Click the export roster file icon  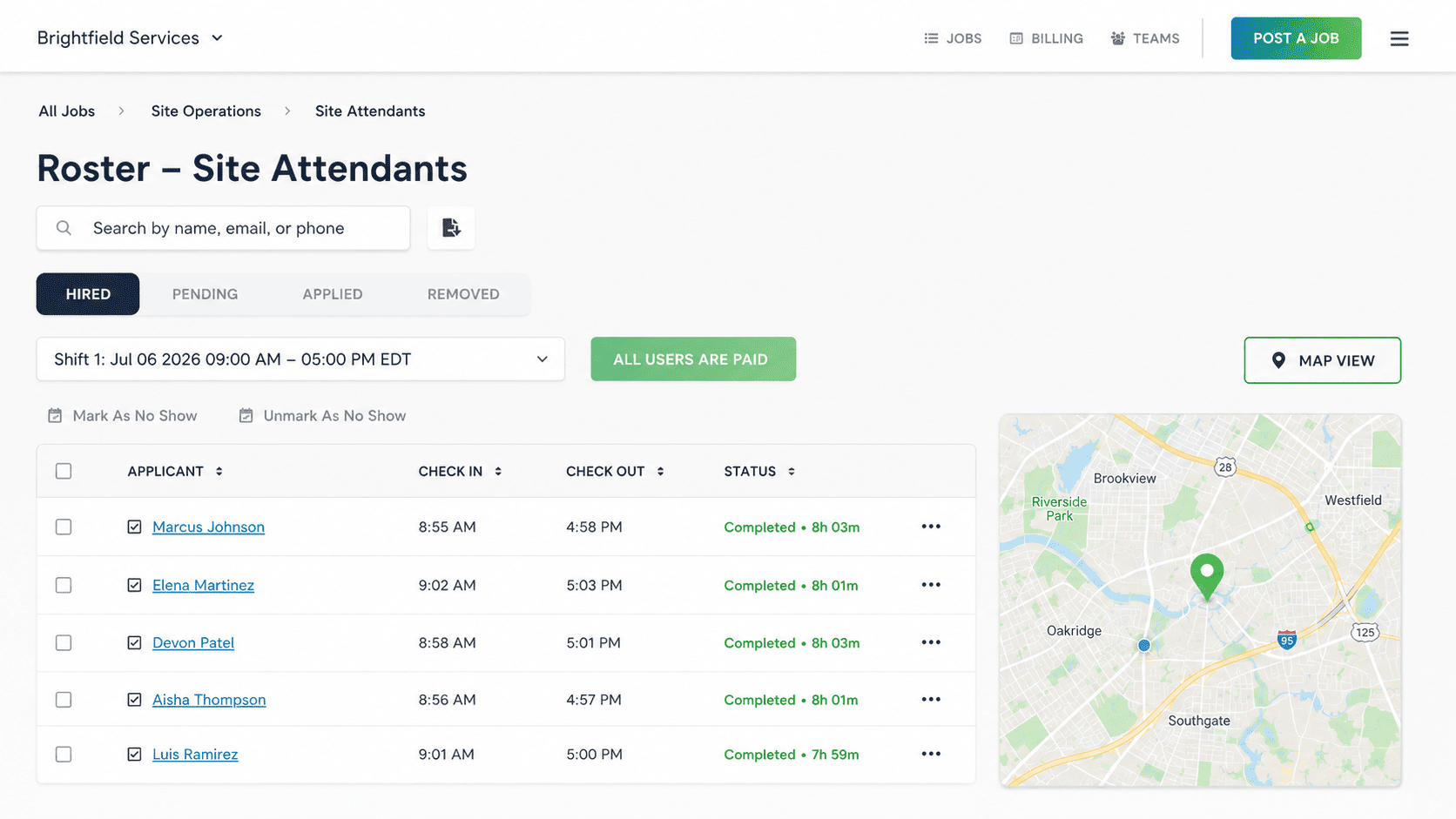451,228
